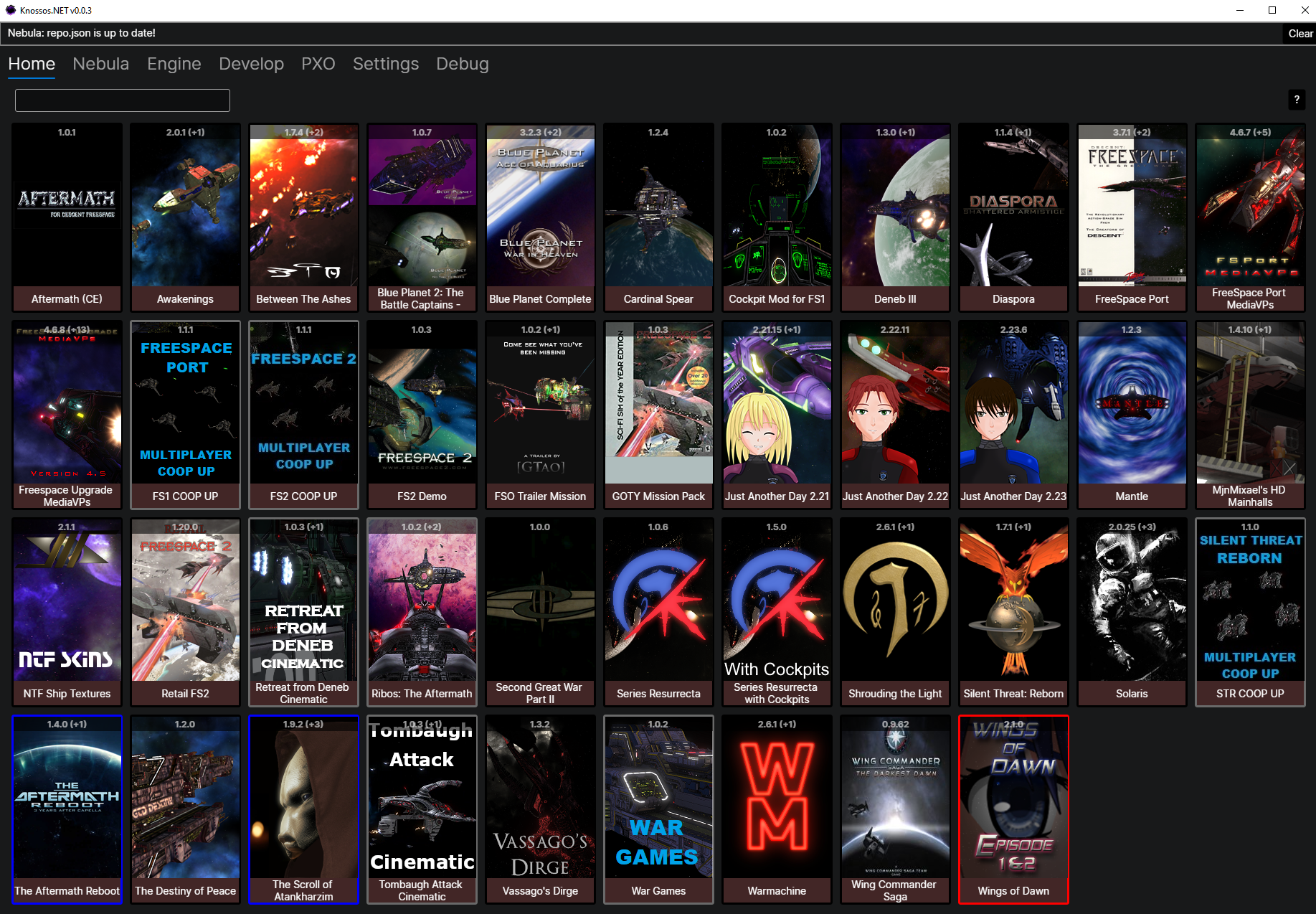This screenshot has height=914, width=1316.
Task: Open the Nebula tab
Action: point(100,64)
